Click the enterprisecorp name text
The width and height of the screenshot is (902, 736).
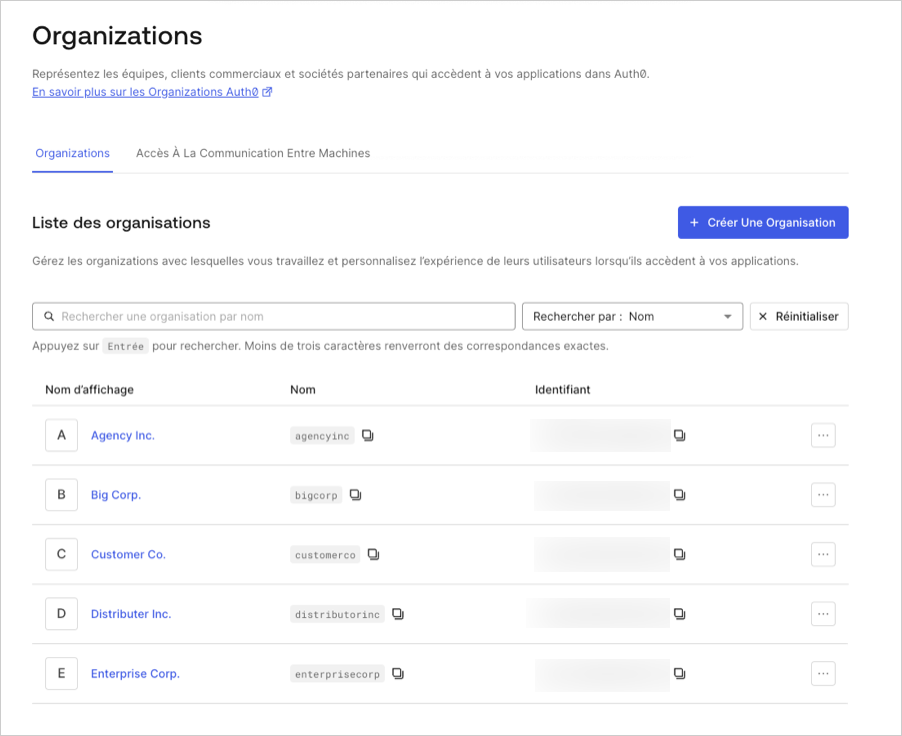tap(337, 674)
